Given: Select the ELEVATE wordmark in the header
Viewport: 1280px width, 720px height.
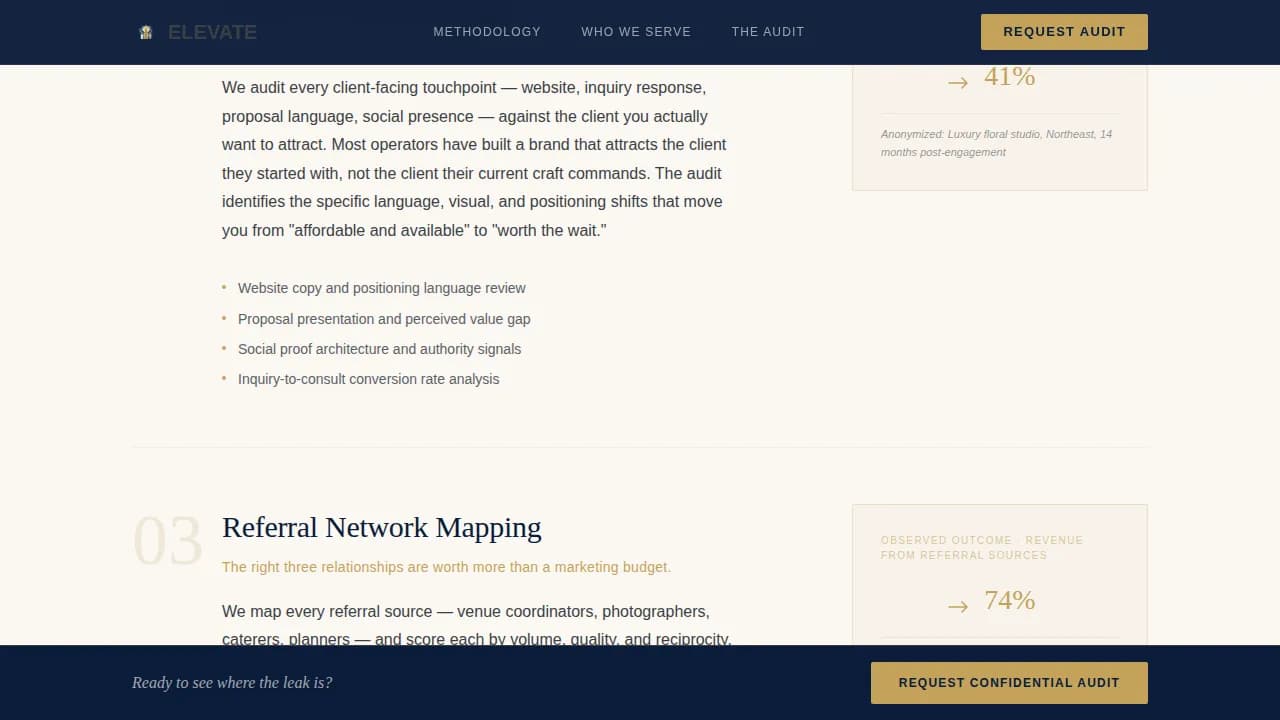Looking at the screenshot, I should tap(211, 31).
